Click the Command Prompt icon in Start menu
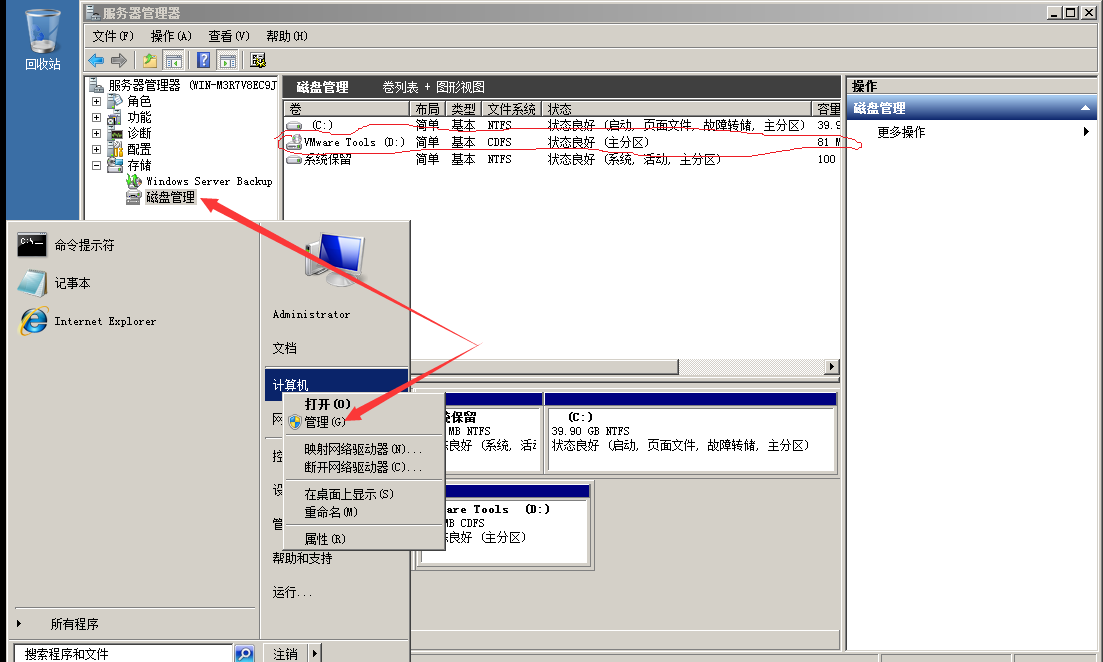 [32, 245]
